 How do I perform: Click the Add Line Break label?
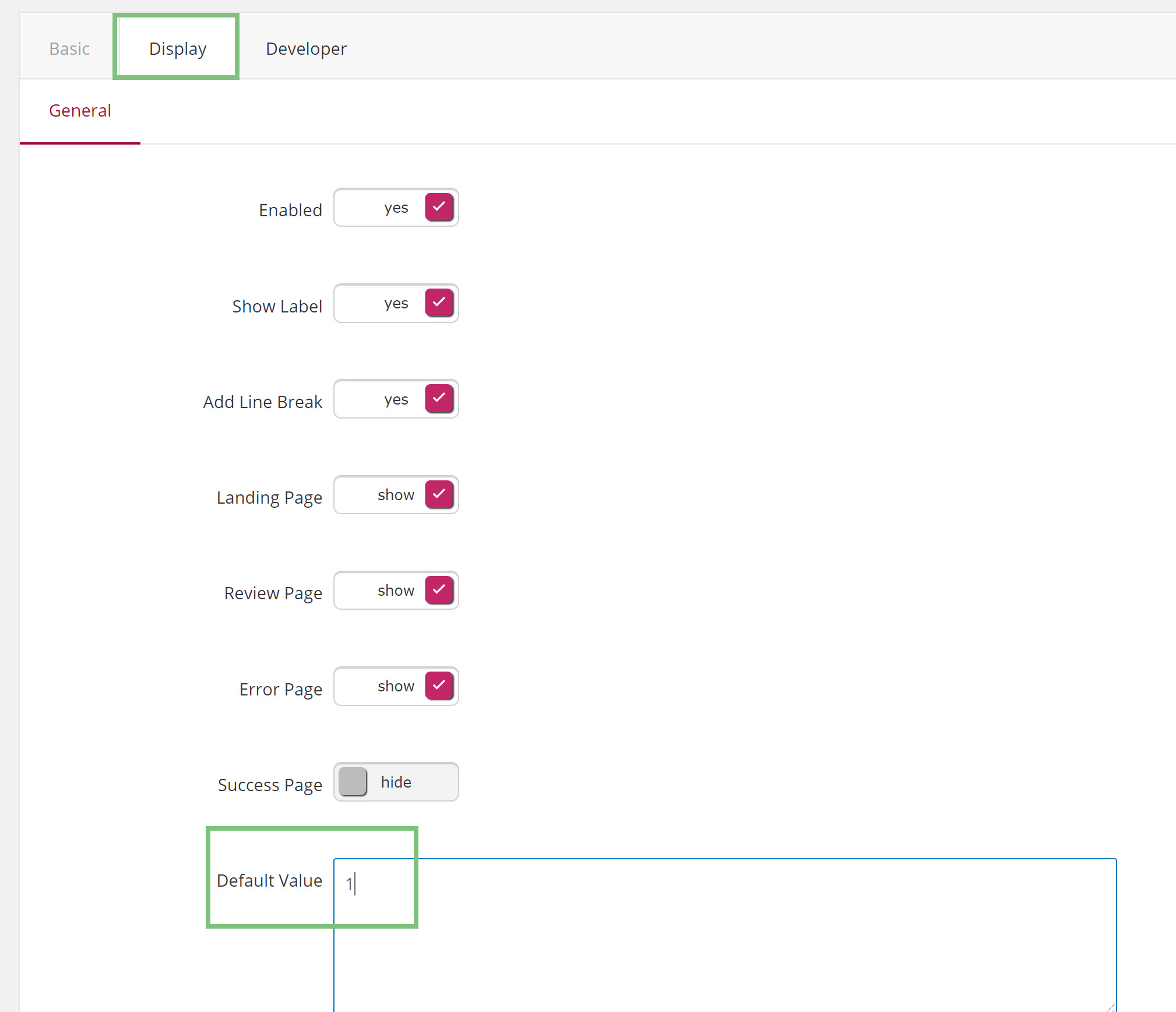[262, 402]
